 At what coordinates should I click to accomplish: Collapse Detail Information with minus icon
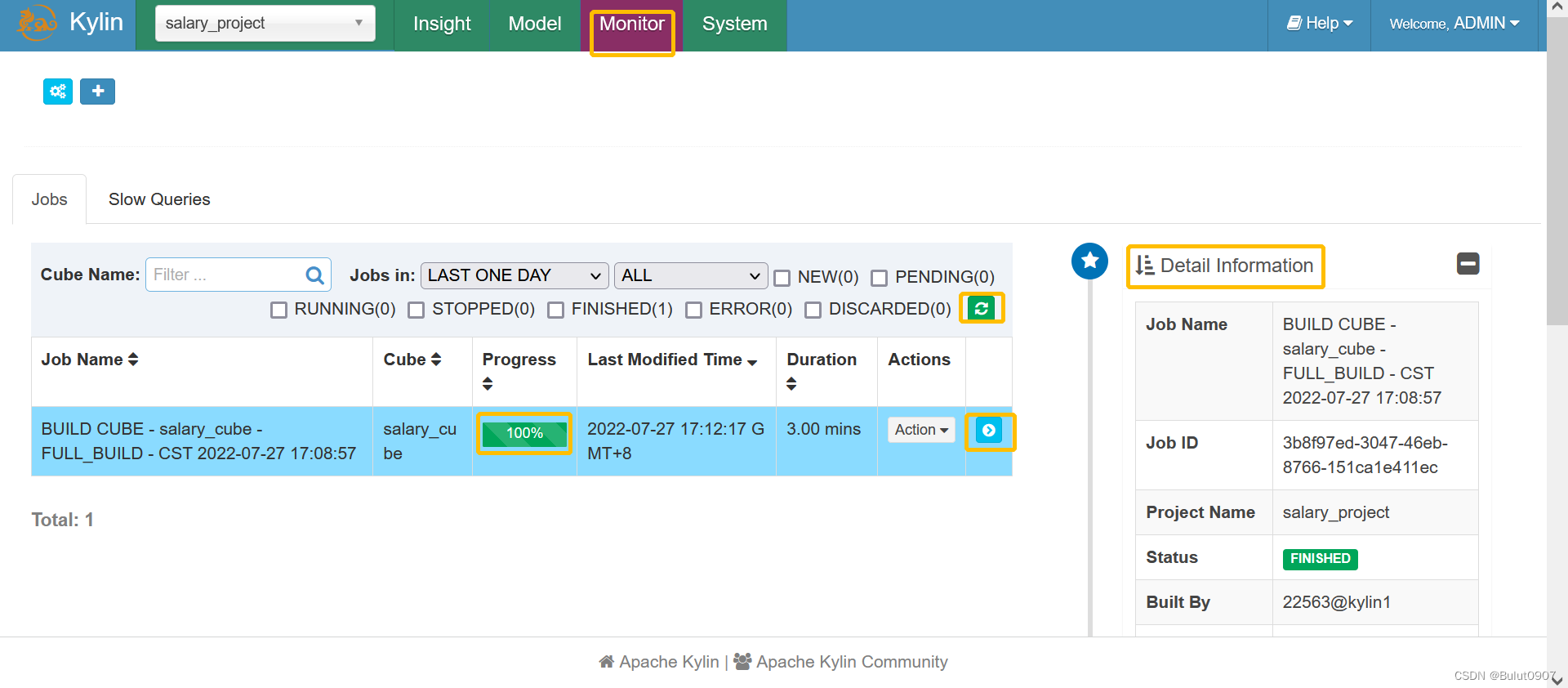click(1468, 264)
